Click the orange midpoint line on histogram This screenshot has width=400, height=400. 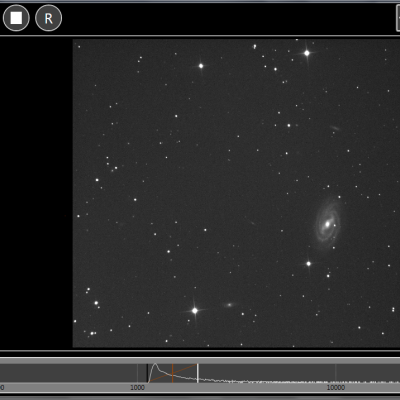pyautogui.click(x=172, y=373)
